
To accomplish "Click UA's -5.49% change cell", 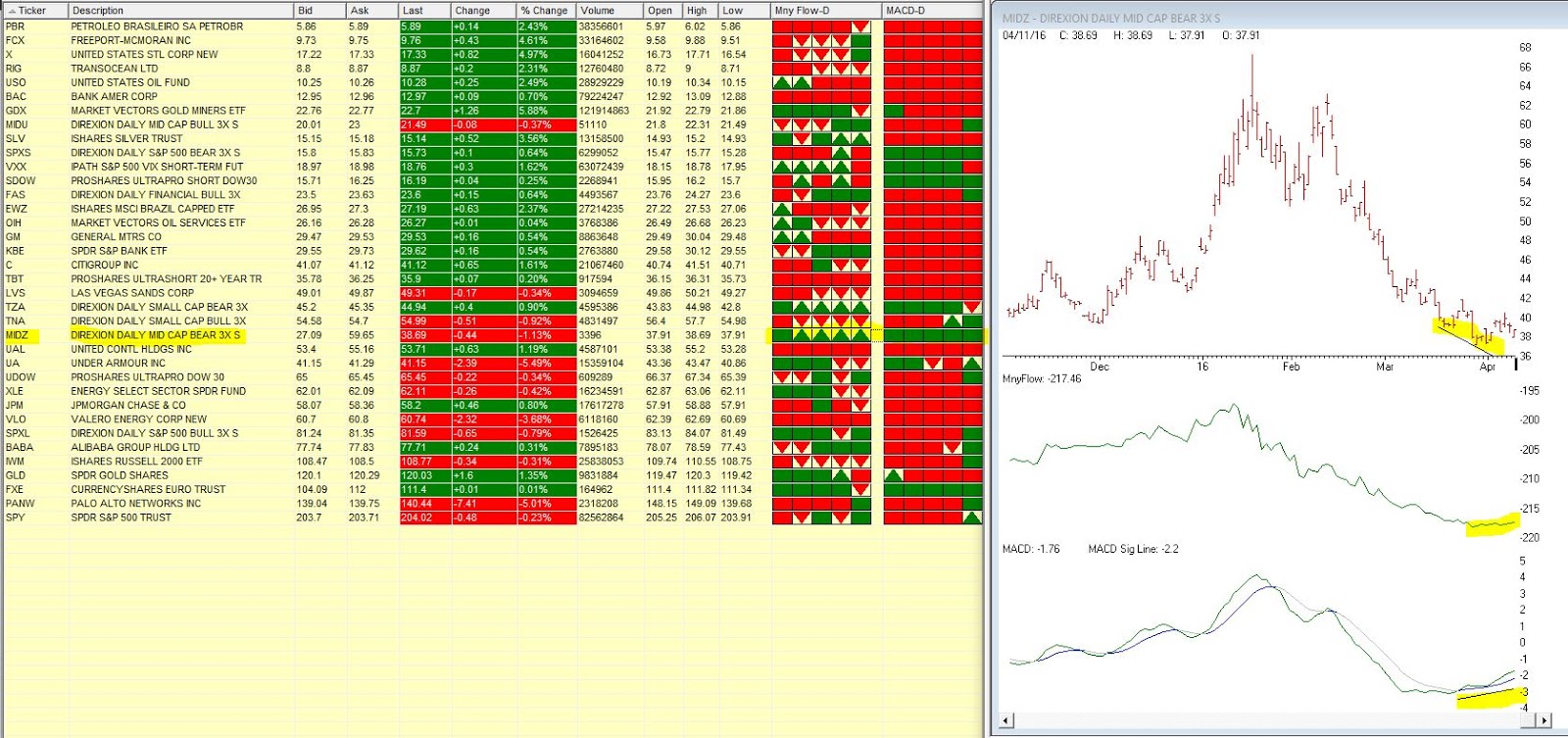I will click(547, 364).
